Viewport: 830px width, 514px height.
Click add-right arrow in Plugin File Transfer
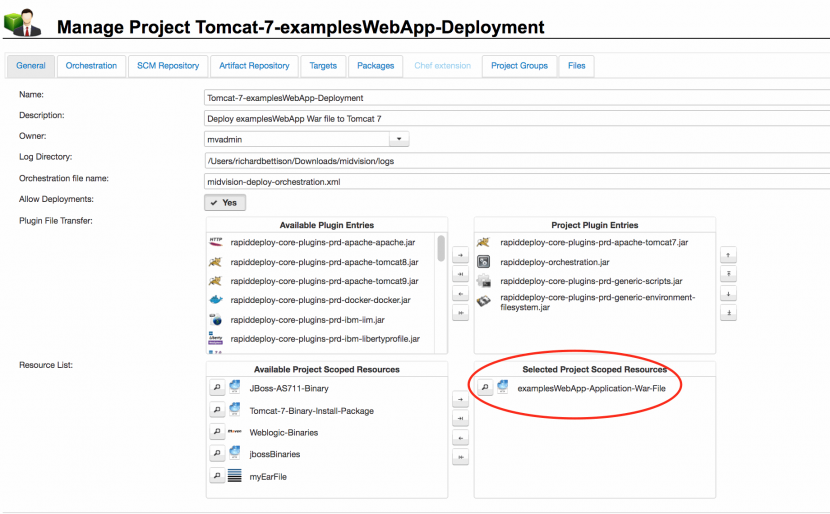click(x=460, y=254)
